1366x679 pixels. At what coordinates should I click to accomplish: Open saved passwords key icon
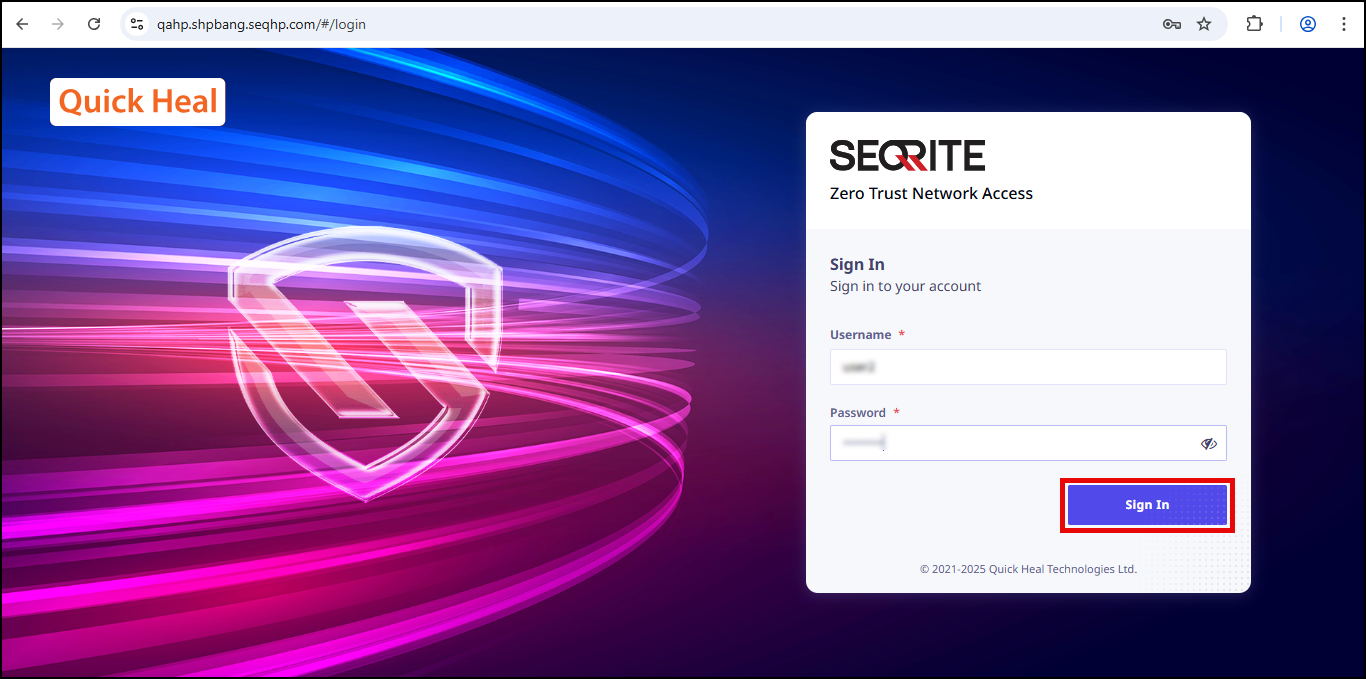click(1172, 24)
